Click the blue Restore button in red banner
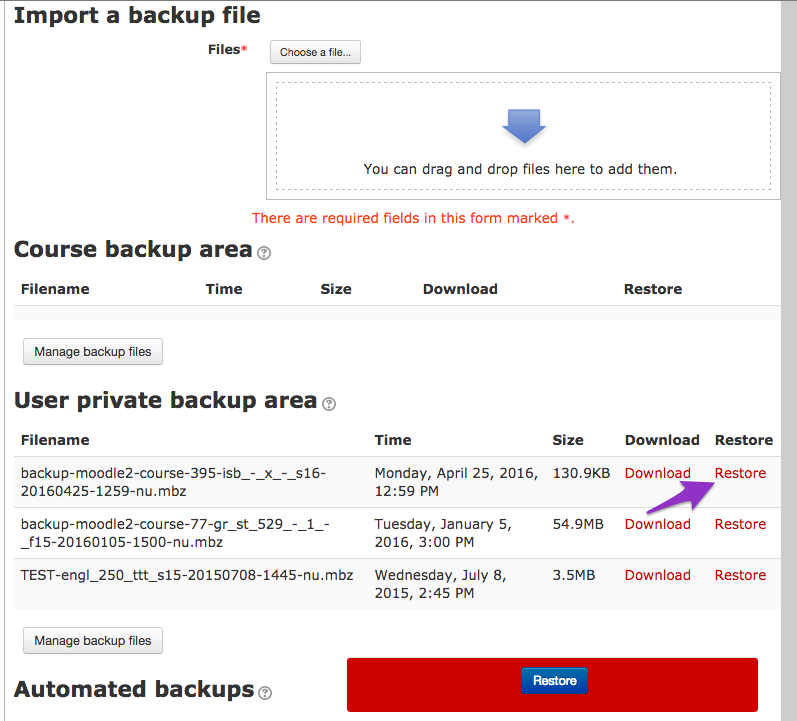Screen dimensions: 797x721 555,680
